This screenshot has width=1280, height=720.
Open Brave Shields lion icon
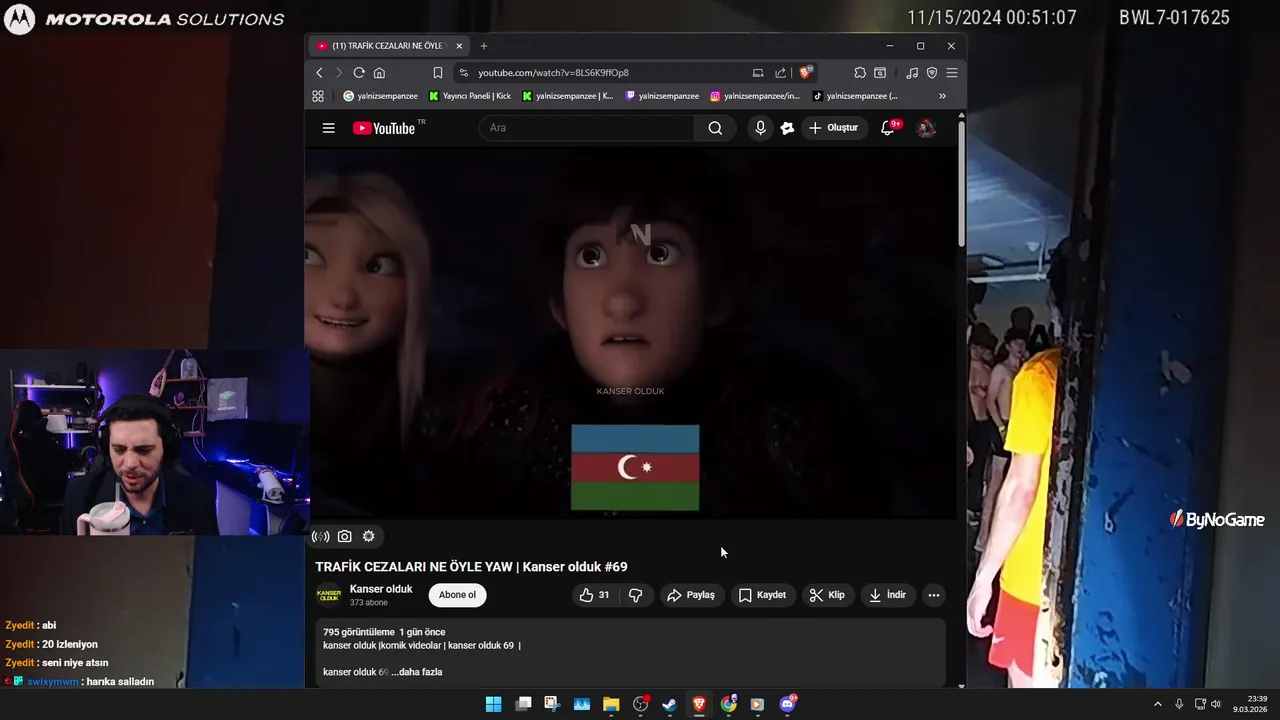(805, 72)
